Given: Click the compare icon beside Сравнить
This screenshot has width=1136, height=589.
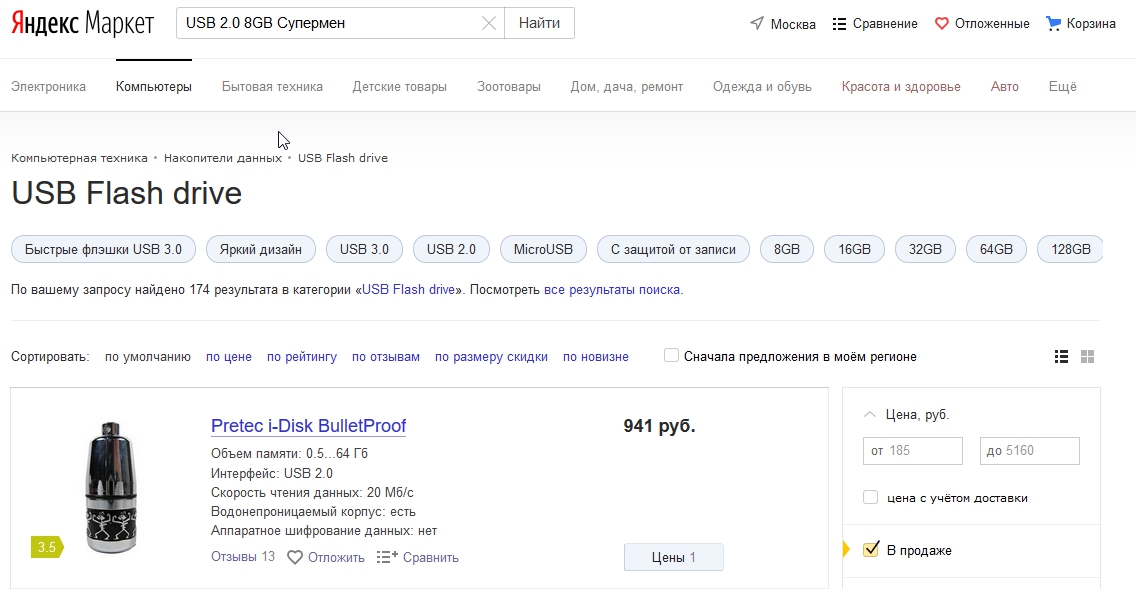Looking at the screenshot, I should (x=387, y=557).
